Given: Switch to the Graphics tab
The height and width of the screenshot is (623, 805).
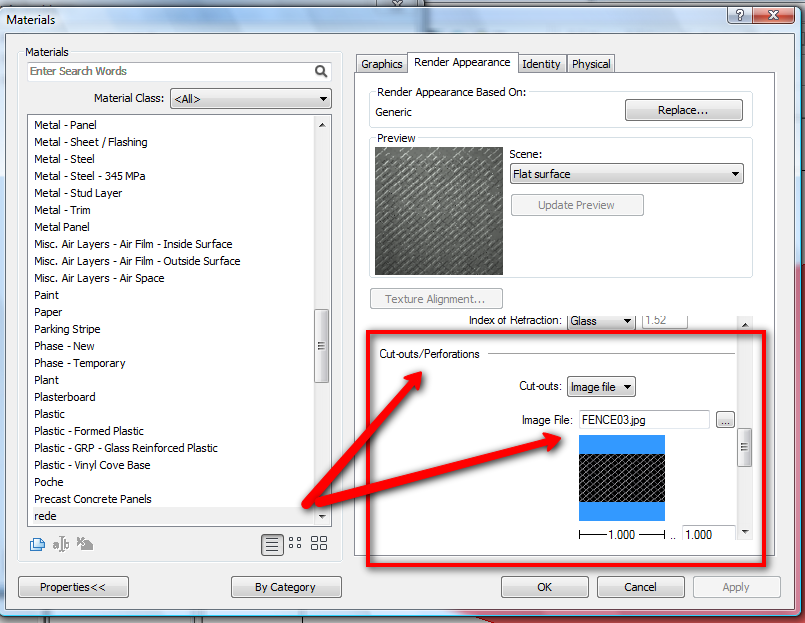Looking at the screenshot, I should (x=381, y=64).
